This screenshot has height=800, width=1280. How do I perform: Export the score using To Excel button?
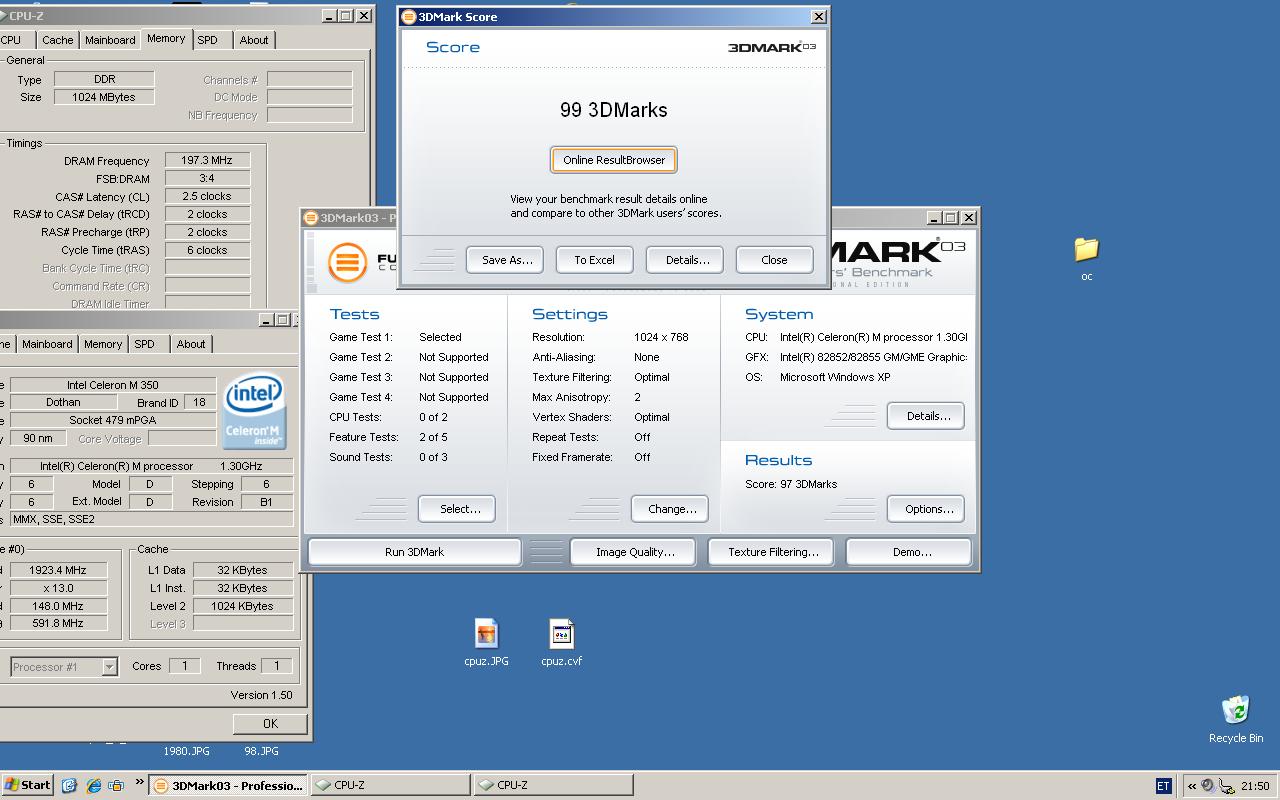tap(594, 260)
